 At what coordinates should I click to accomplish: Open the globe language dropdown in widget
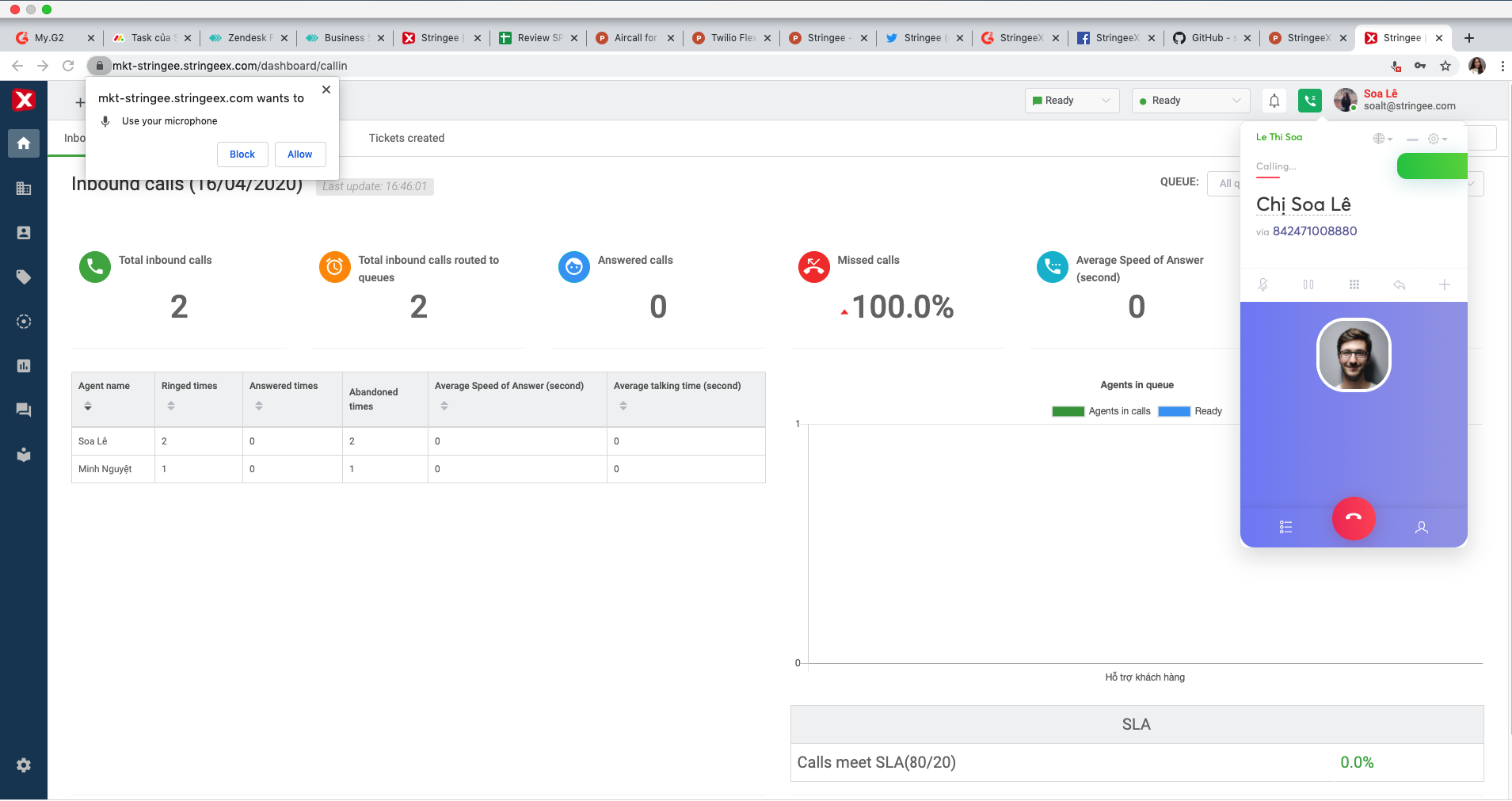pyautogui.click(x=1383, y=139)
